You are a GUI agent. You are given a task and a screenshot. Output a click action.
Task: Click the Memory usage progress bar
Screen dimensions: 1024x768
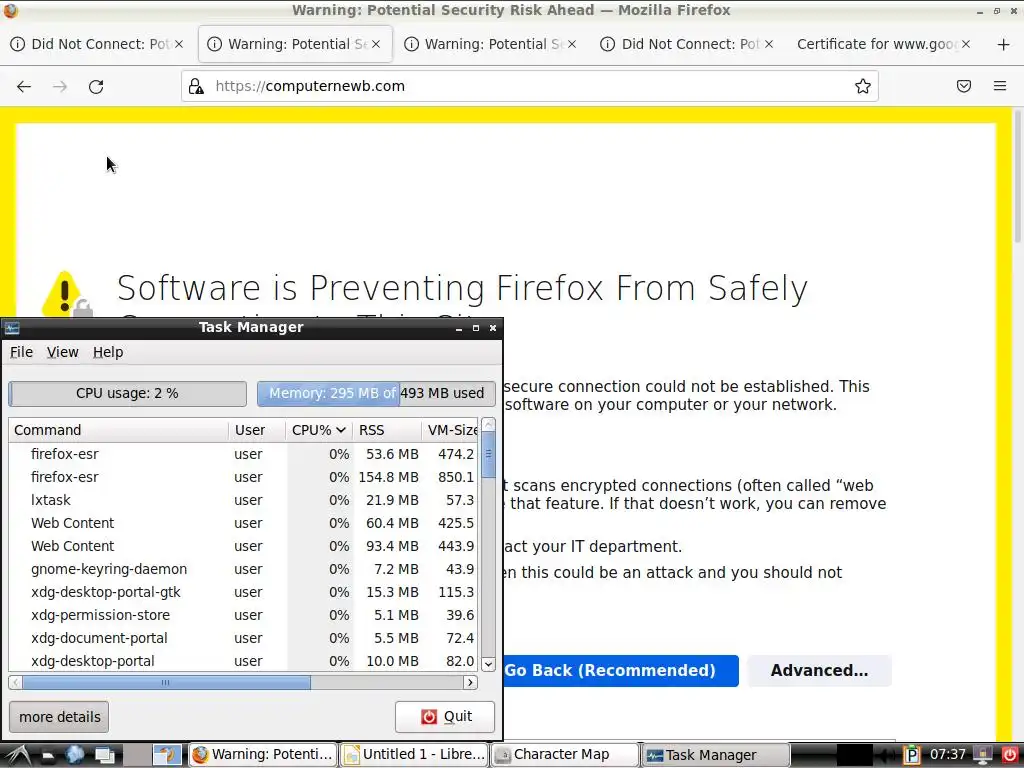pos(376,393)
